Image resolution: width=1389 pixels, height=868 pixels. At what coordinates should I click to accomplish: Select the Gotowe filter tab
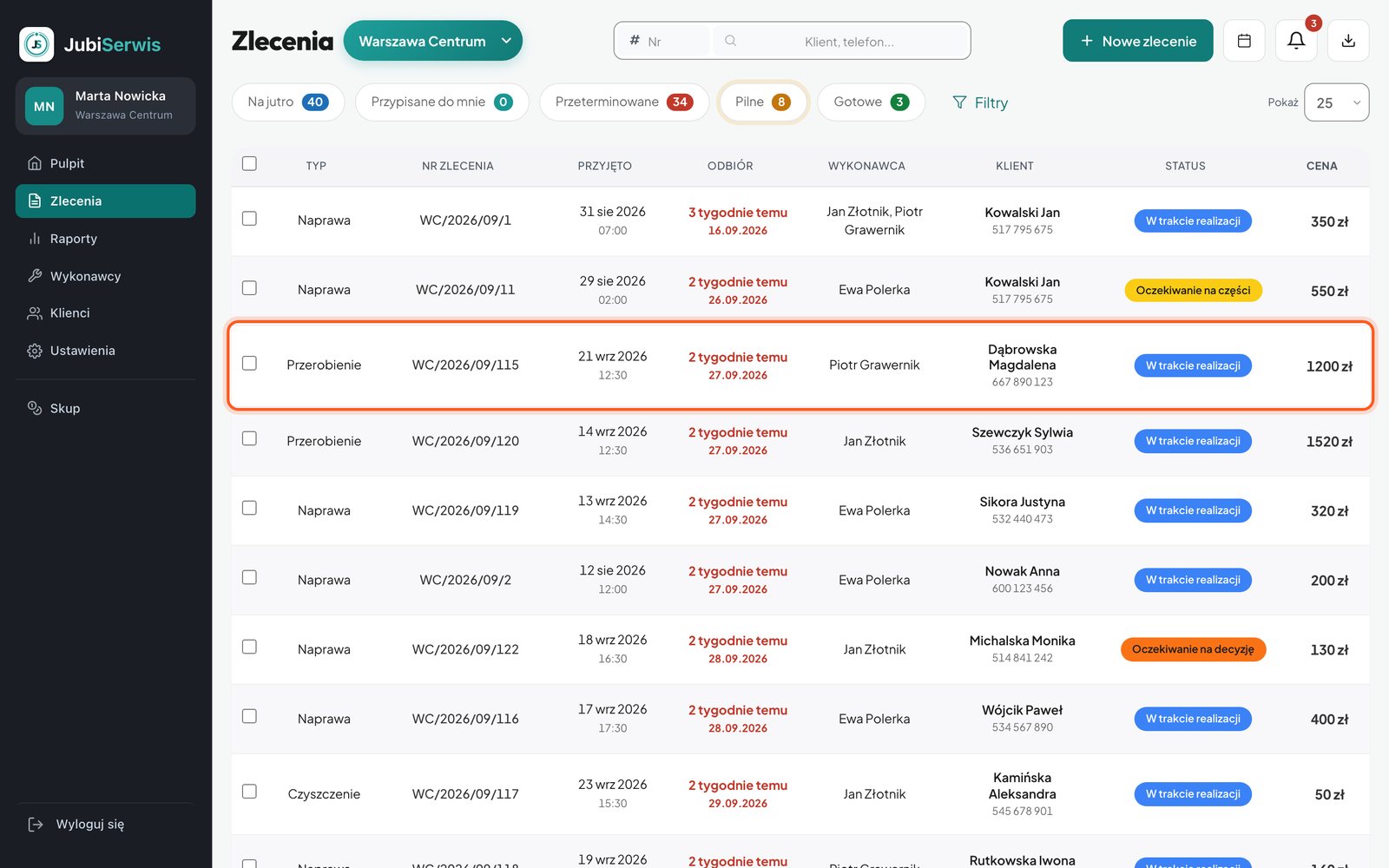[871, 102]
